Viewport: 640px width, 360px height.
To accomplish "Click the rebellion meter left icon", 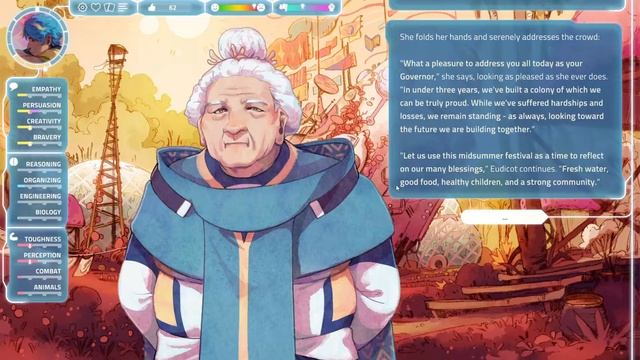I will tap(283, 7).
